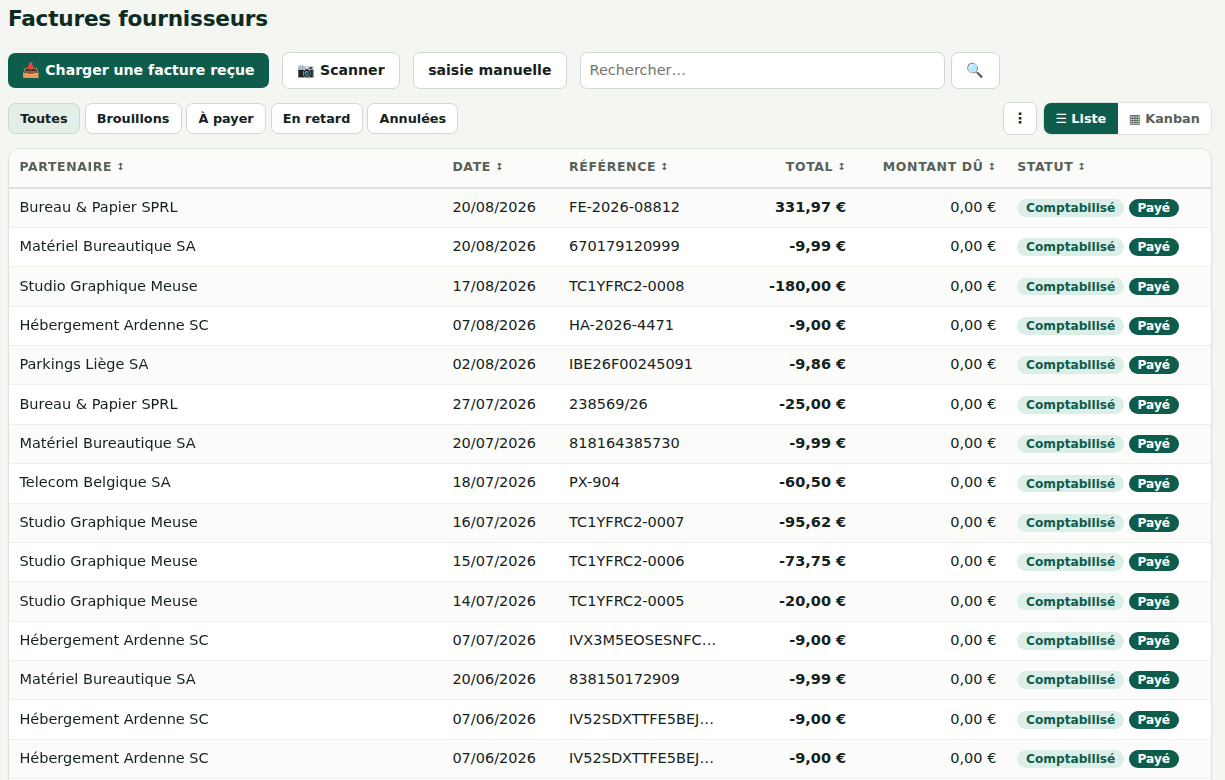Switch to Liste view
Viewport: 1225px width, 780px height.
click(x=1081, y=118)
